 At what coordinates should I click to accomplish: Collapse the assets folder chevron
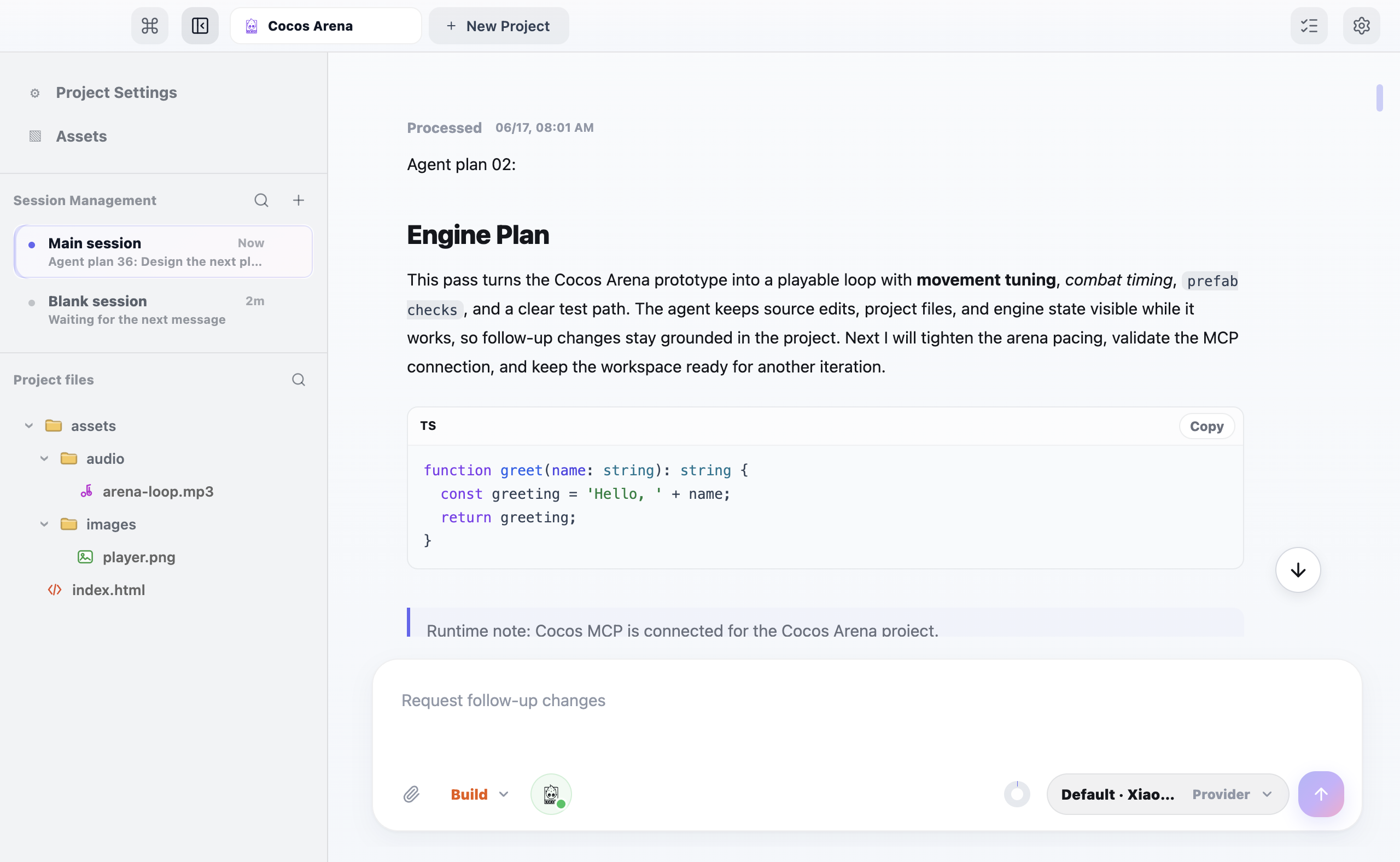[x=28, y=426]
